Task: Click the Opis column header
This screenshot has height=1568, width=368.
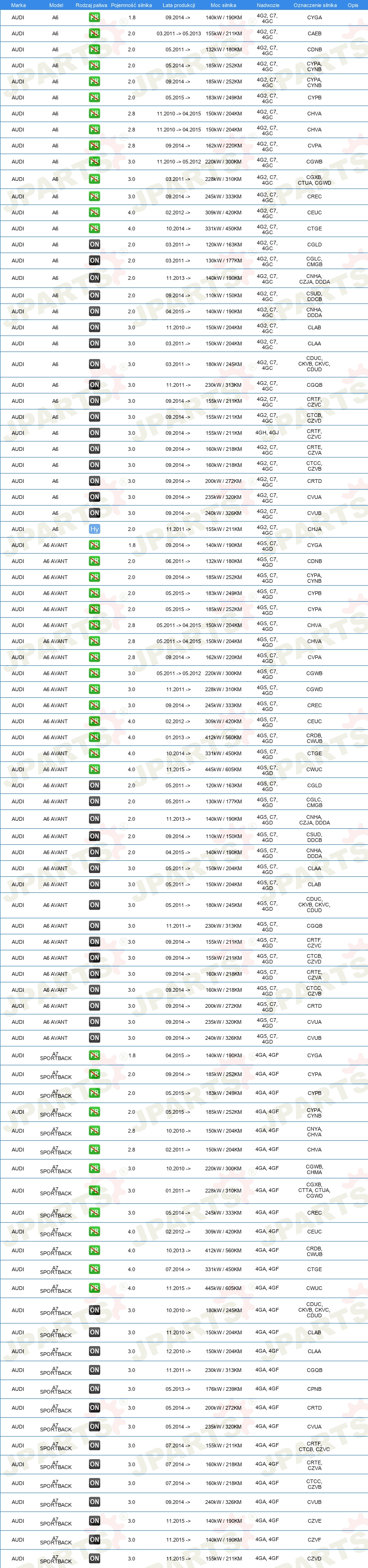Action: tap(353, 5)
